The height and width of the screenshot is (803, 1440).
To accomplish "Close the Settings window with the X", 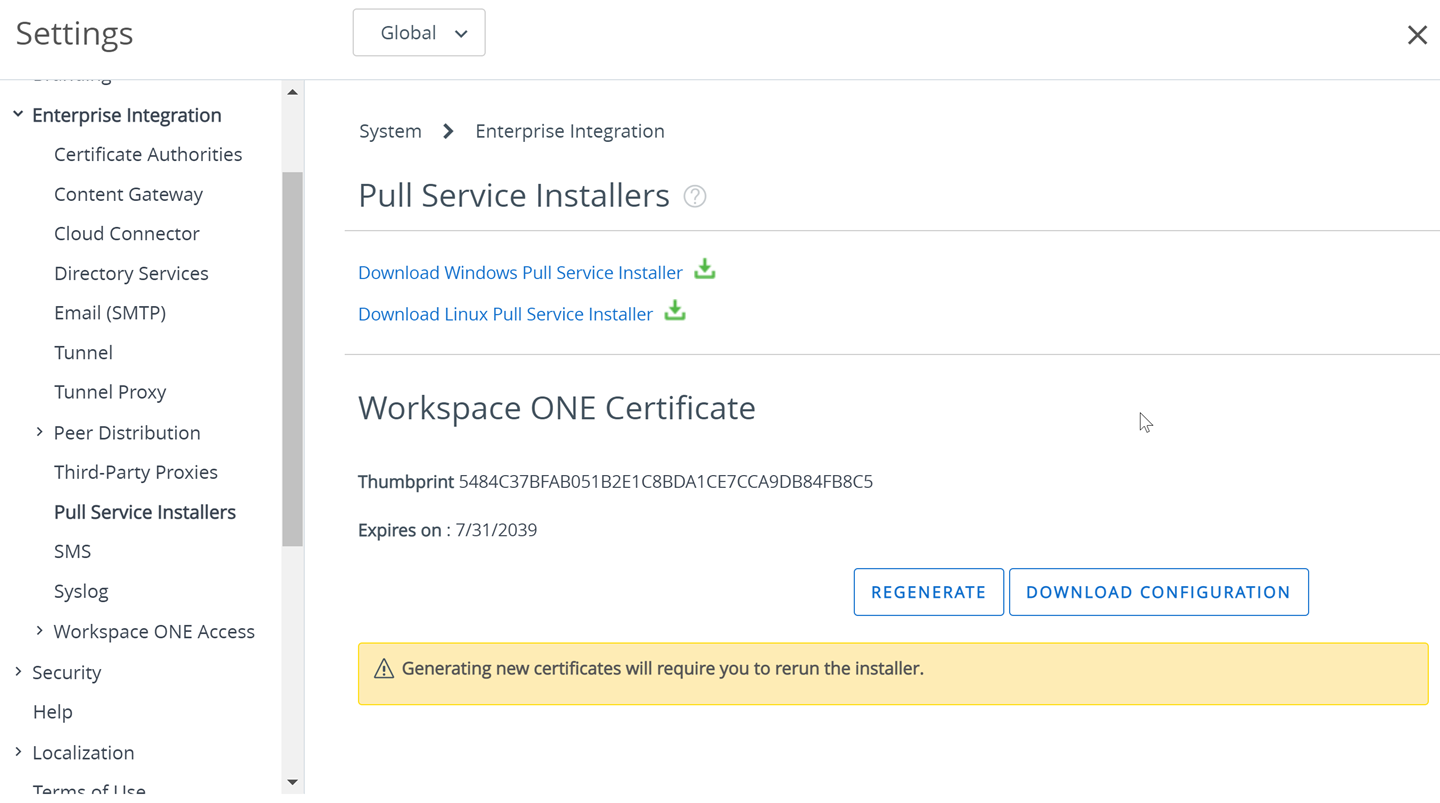I will (1417, 35).
